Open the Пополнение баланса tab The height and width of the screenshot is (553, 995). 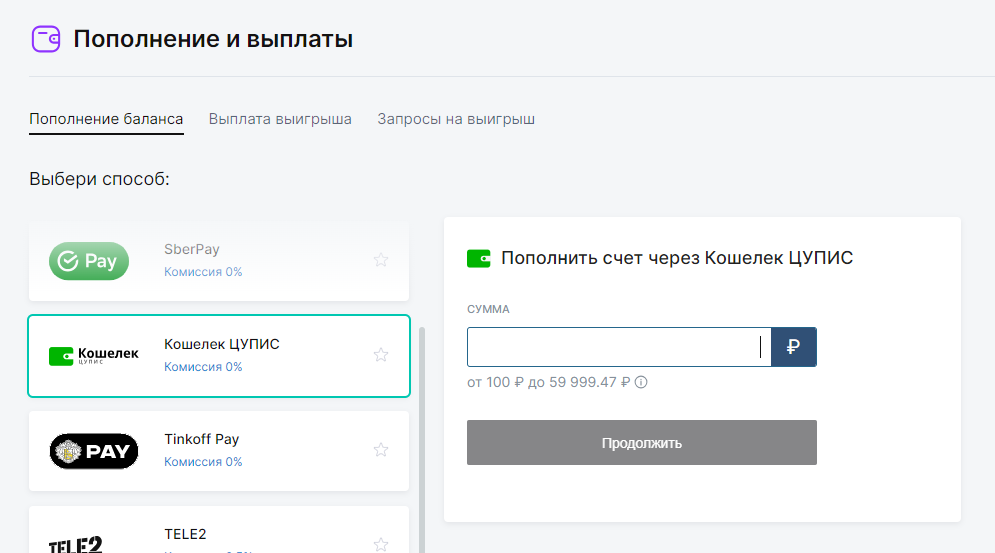click(106, 119)
